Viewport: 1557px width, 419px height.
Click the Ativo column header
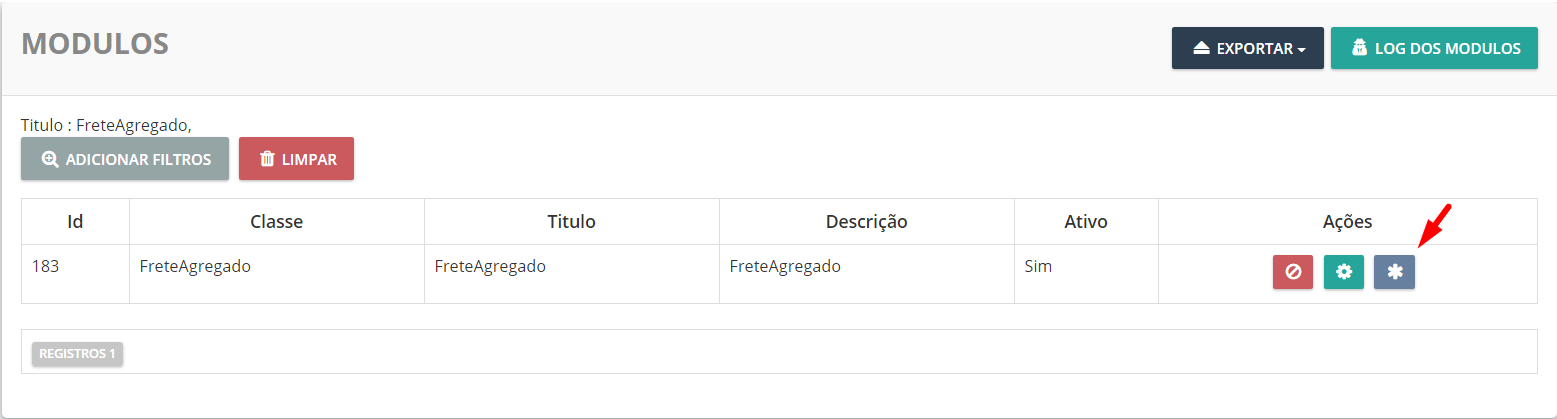[1086, 222]
